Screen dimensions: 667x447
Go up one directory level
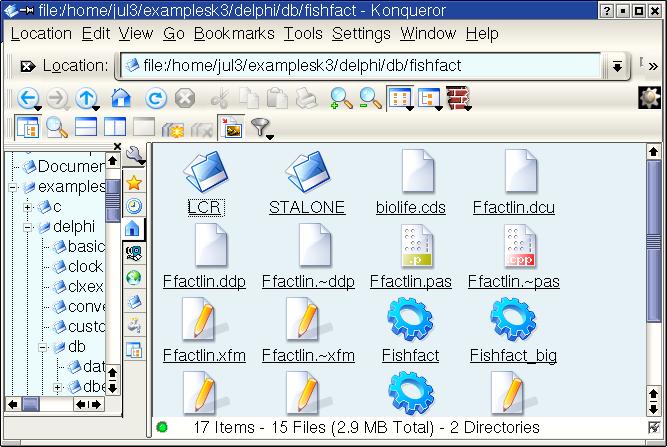point(87,98)
